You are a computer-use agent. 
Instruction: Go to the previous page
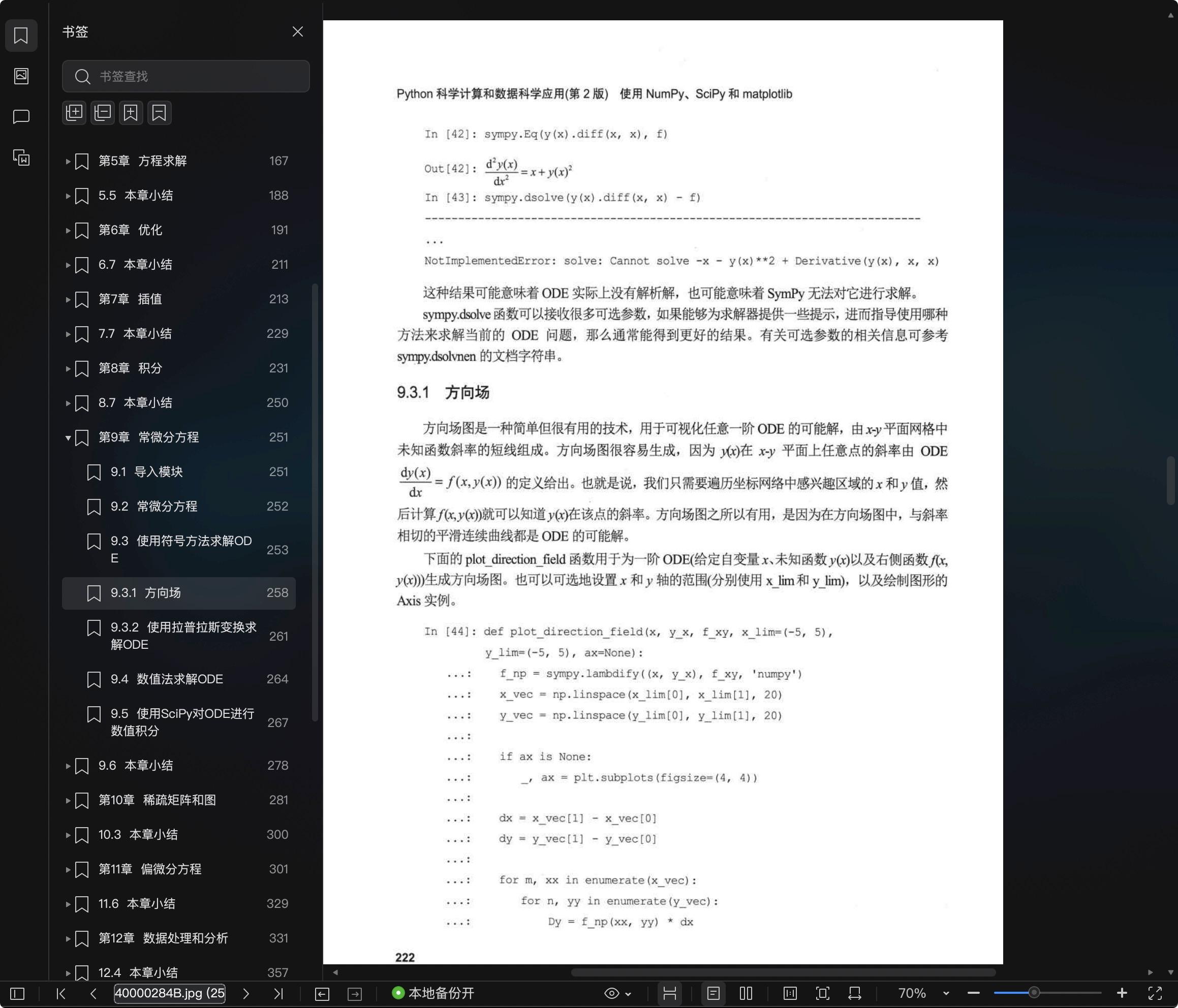point(93,994)
